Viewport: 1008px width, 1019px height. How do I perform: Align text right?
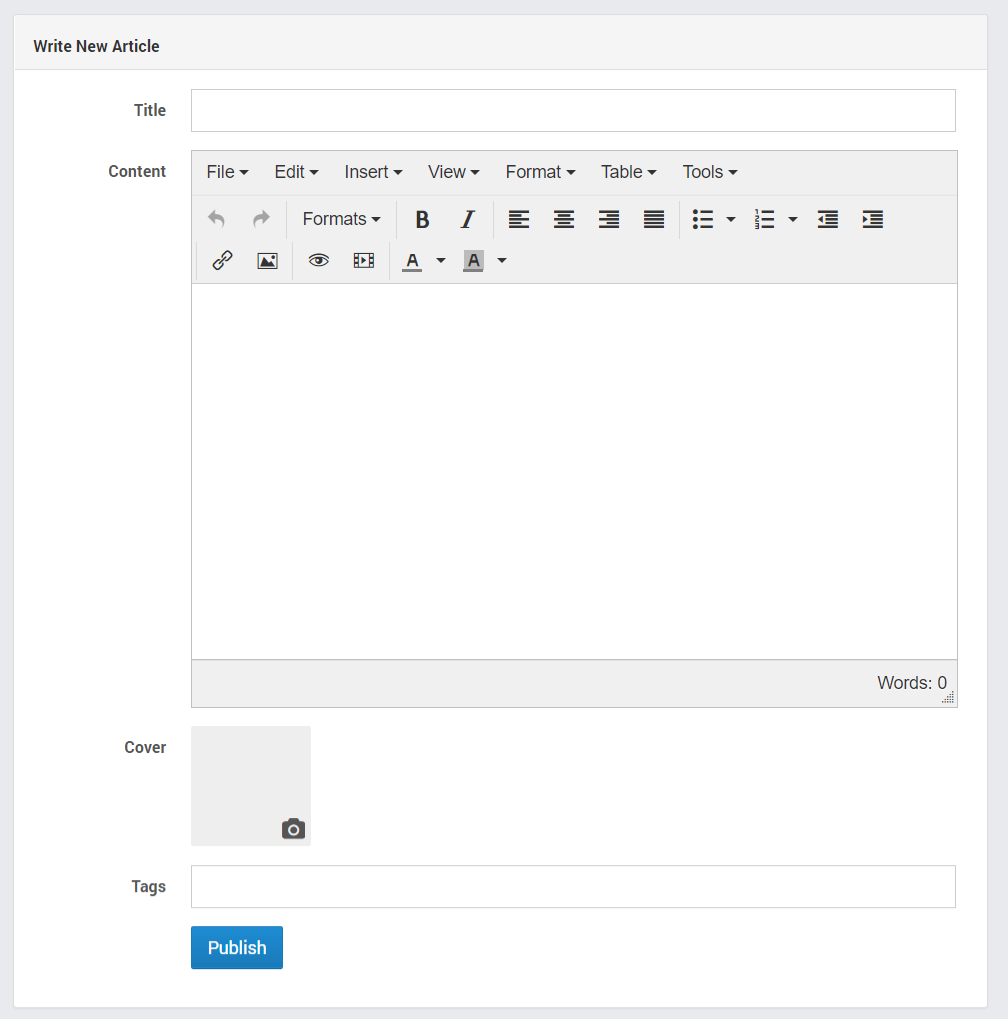[609, 219]
